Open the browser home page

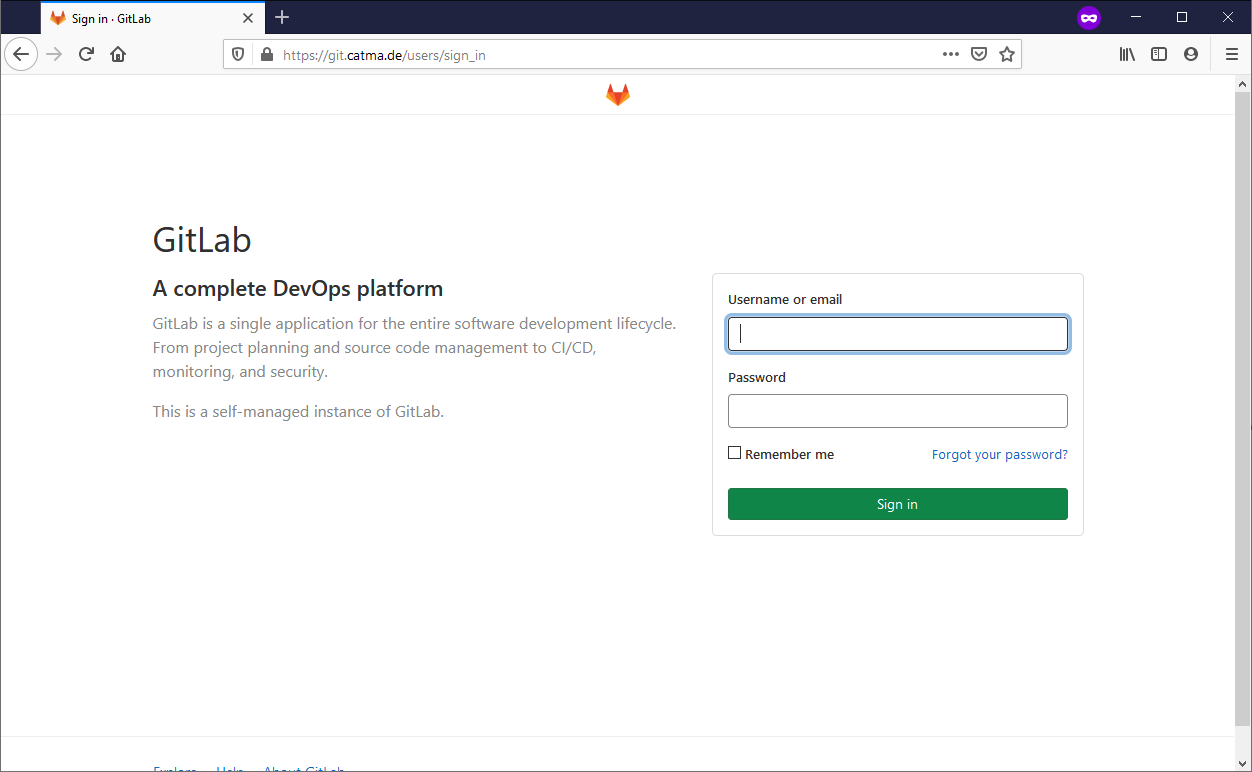pos(118,54)
